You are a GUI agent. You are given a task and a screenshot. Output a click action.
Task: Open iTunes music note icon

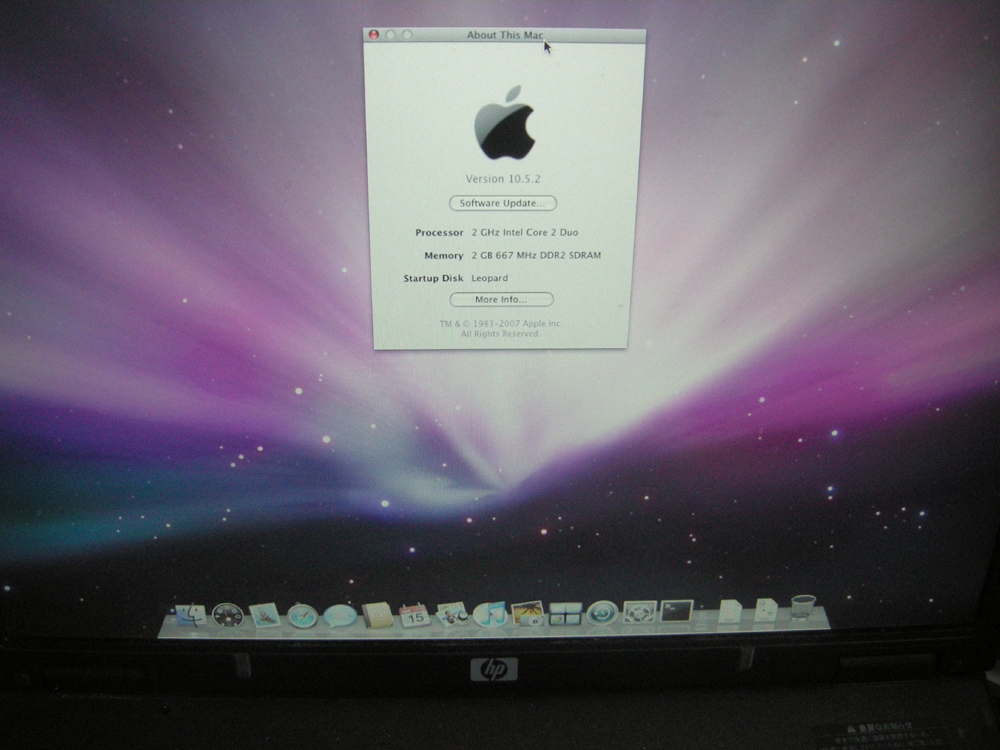490,614
